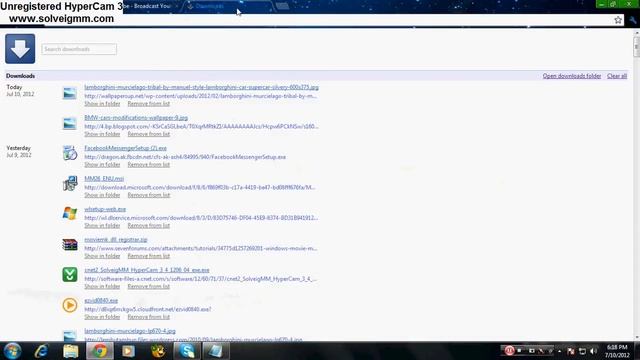Screen dimensions: 640x360
Task: Open Windows Explorer folder on taskbar
Action: 70,351
